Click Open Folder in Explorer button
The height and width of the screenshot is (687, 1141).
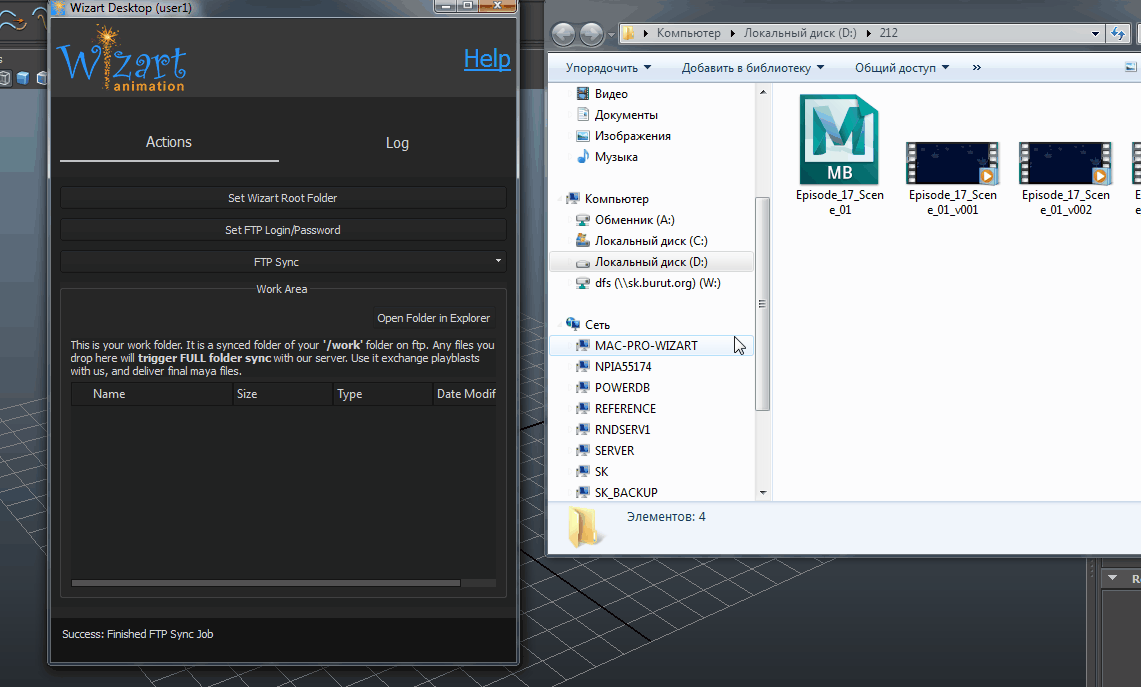coord(433,318)
